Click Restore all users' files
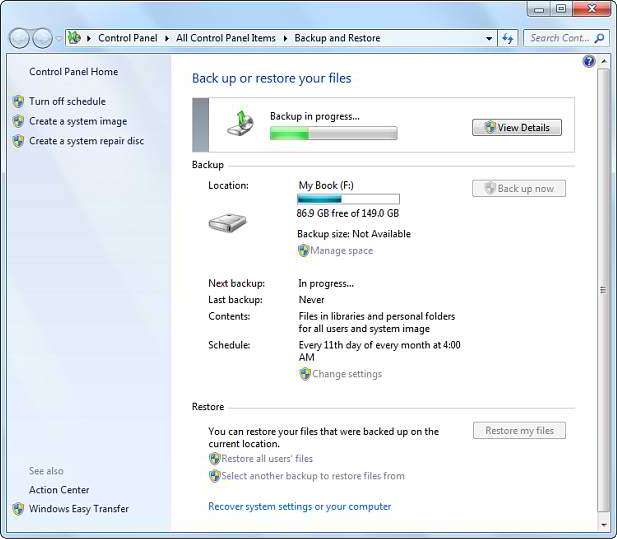The width and height of the screenshot is (617, 539). [267, 459]
